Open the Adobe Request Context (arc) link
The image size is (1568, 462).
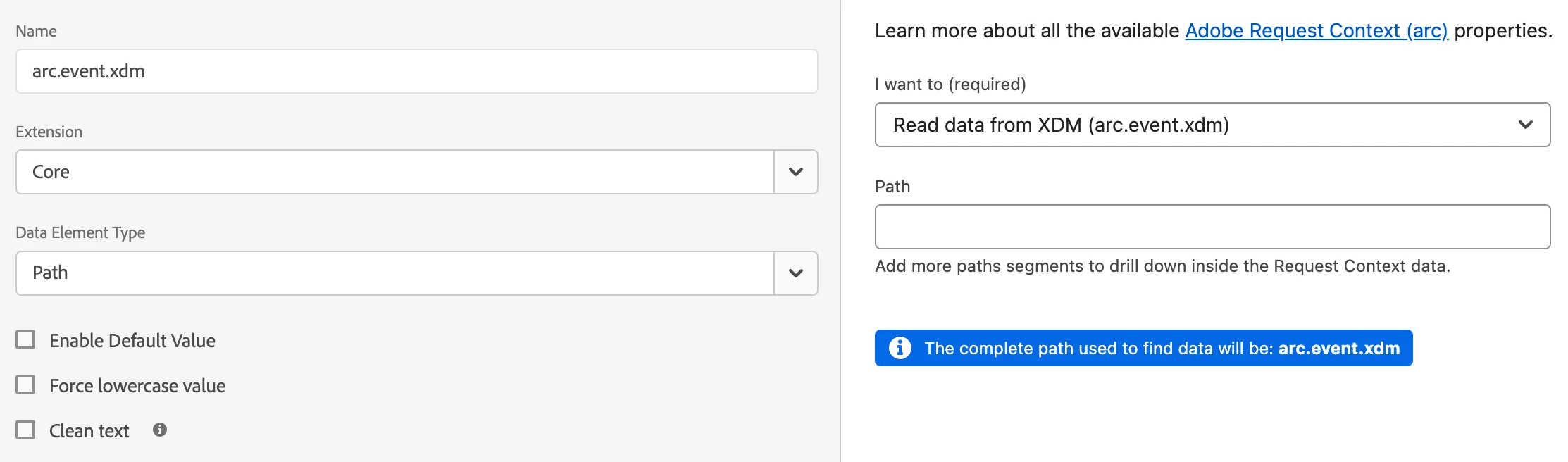[1316, 31]
